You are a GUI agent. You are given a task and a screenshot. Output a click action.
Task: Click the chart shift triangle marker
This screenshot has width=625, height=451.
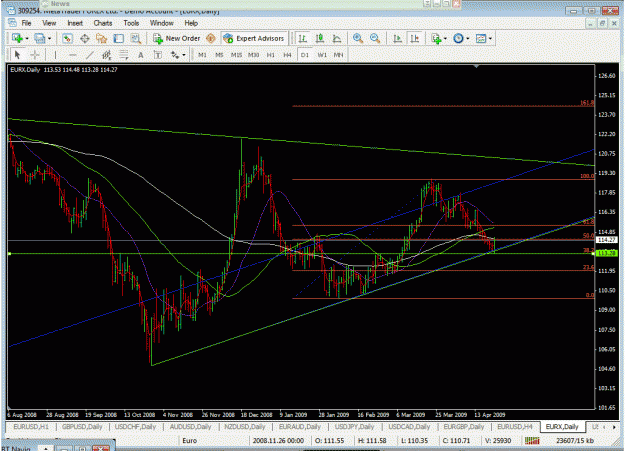pos(476,66)
